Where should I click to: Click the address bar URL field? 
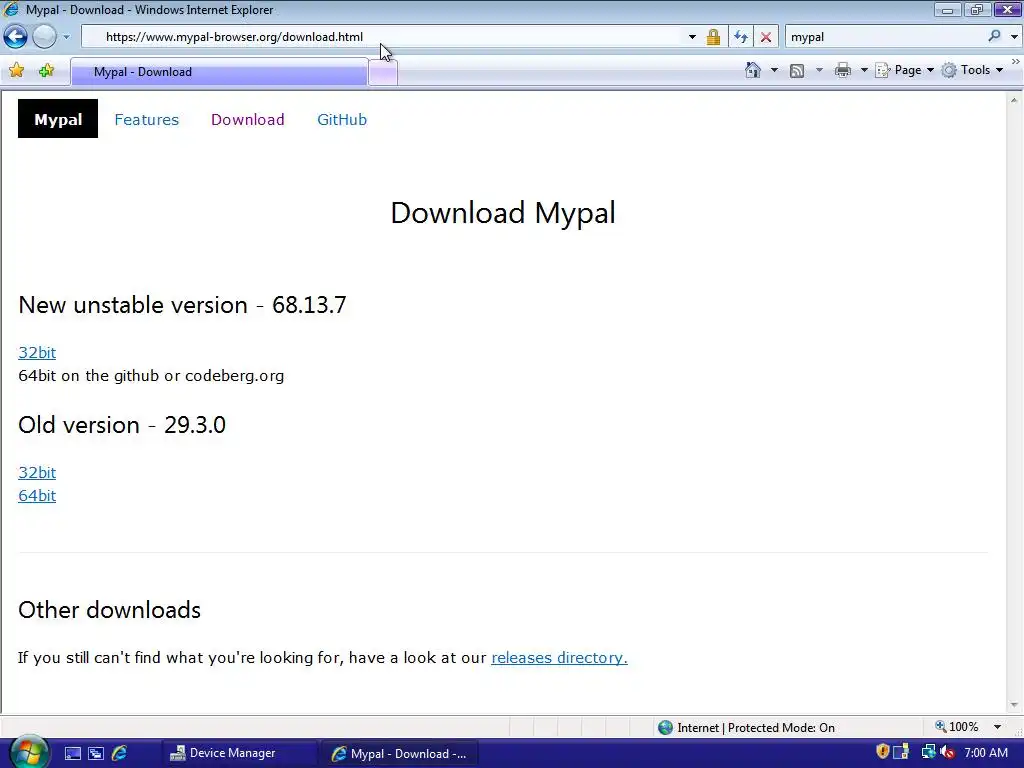point(385,37)
